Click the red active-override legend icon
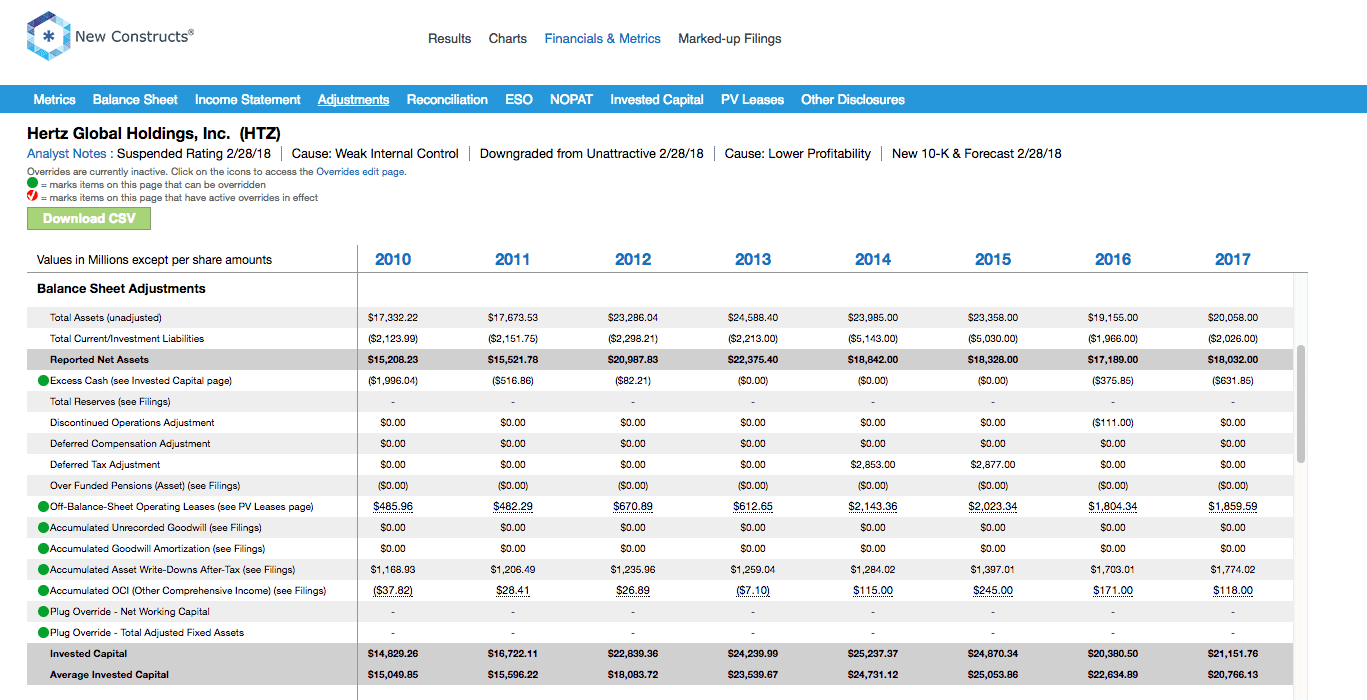 click(x=32, y=197)
